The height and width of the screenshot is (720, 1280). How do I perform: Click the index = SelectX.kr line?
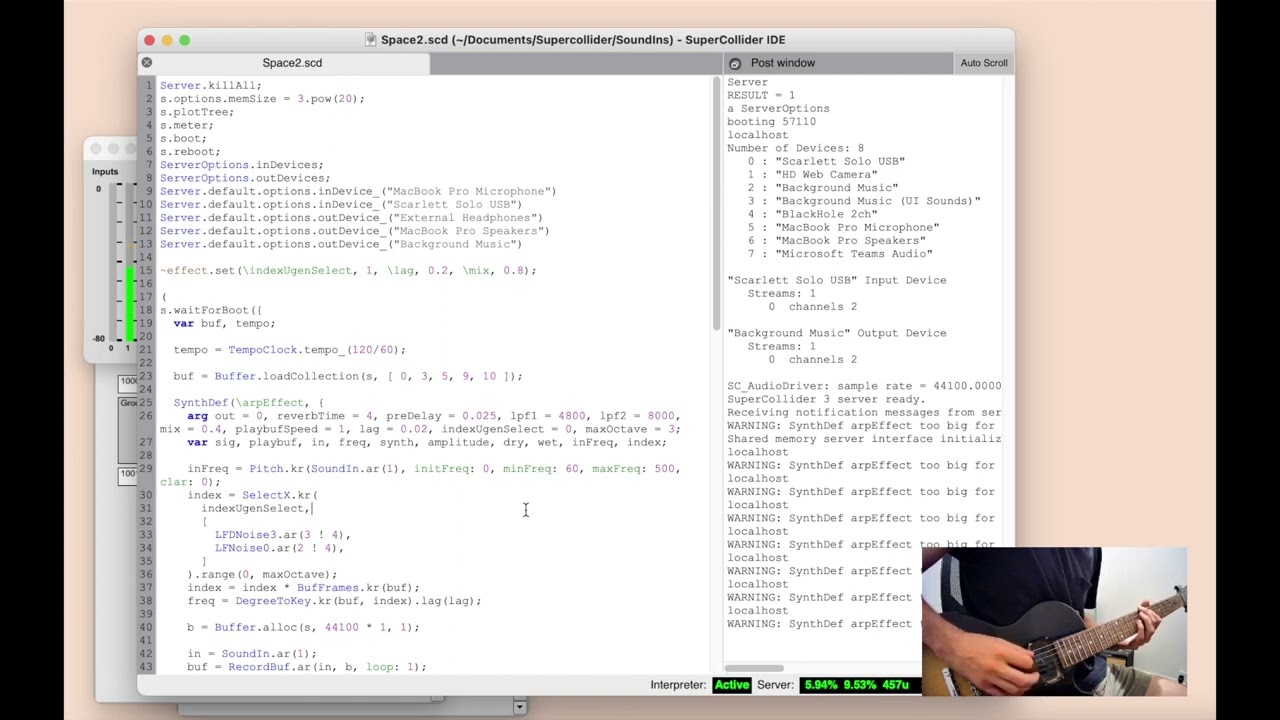pos(252,495)
